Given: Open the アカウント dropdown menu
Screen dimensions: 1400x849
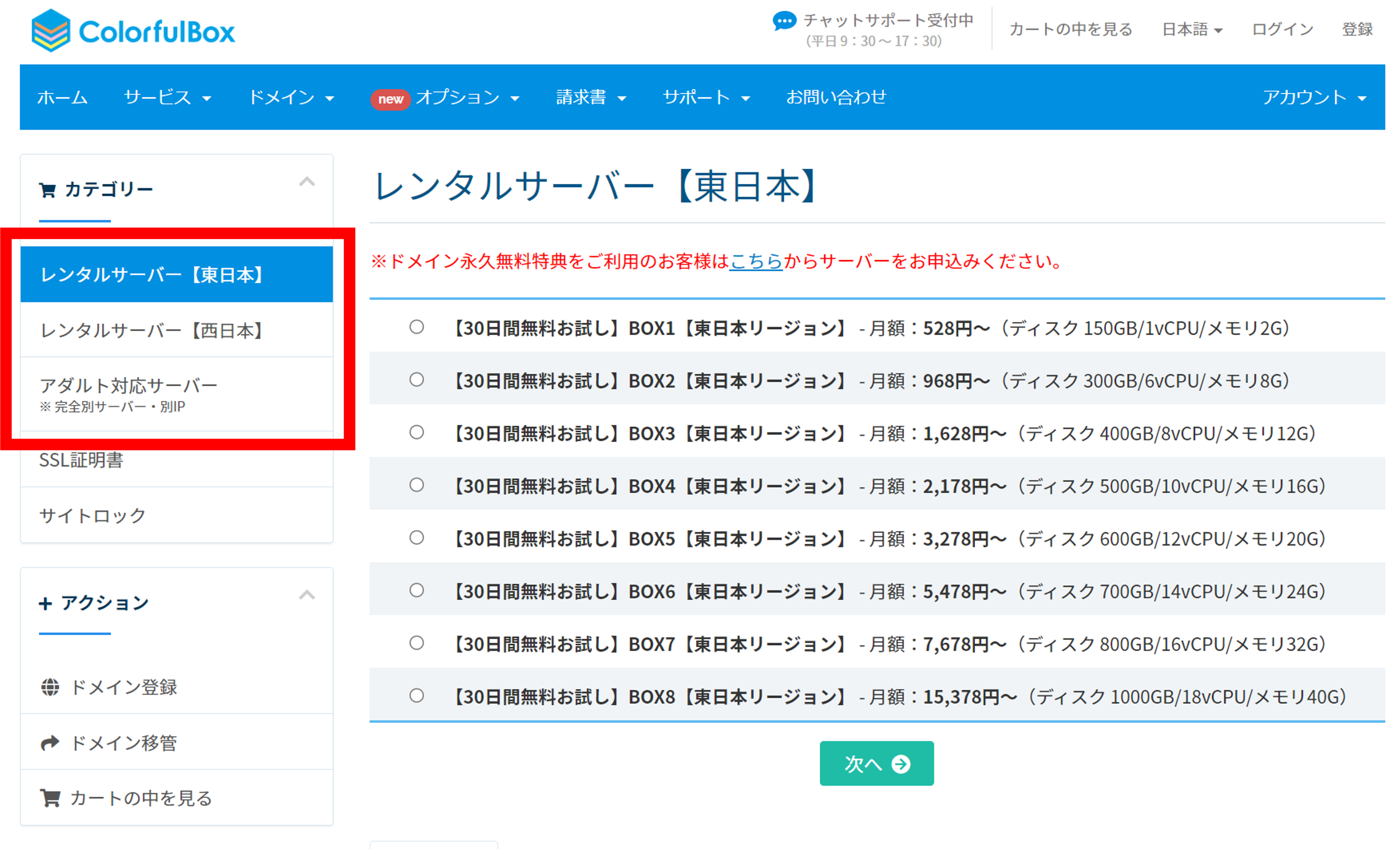Looking at the screenshot, I should click(1314, 97).
